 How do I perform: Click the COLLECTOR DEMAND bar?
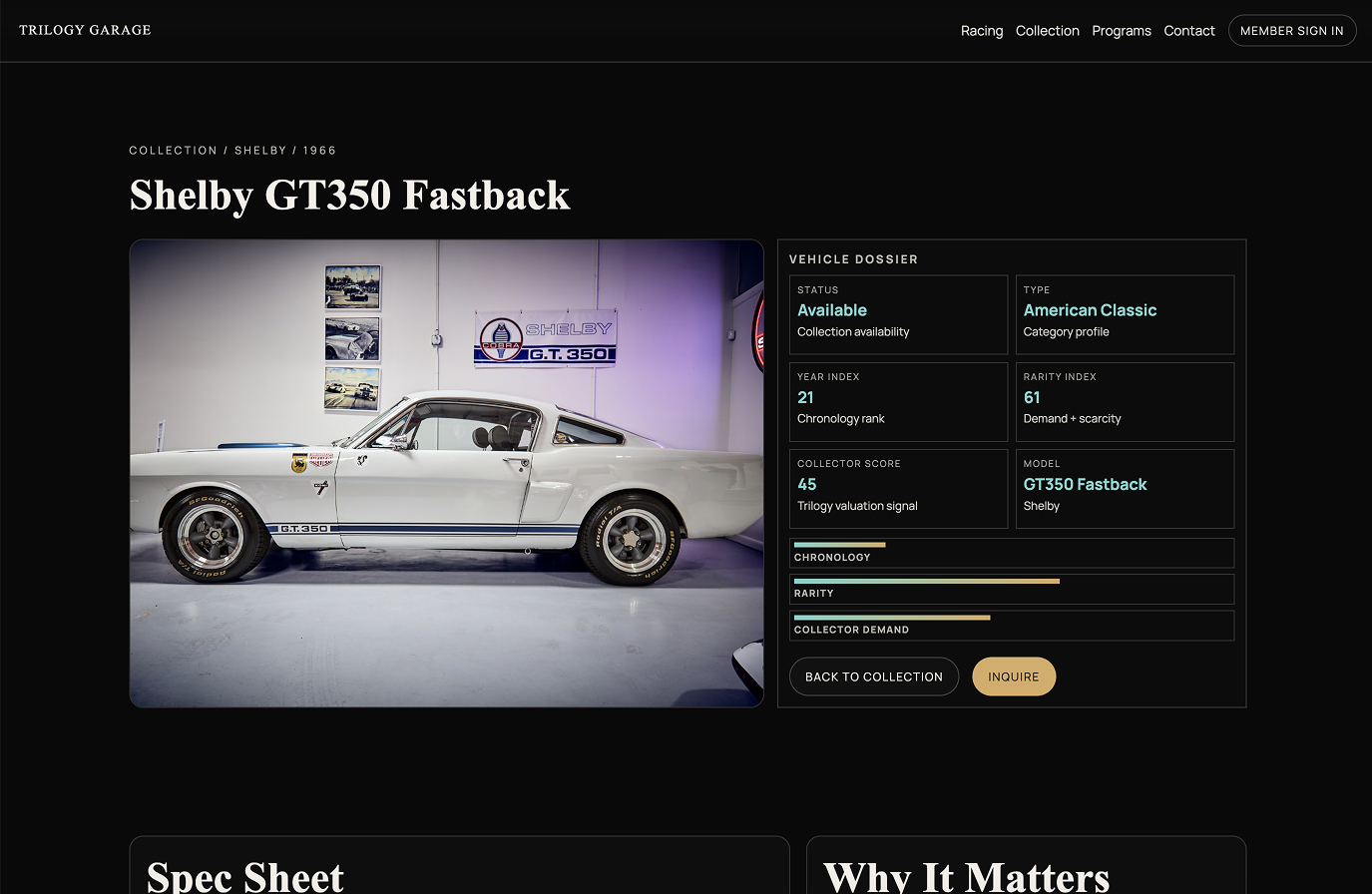[x=1012, y=625]
